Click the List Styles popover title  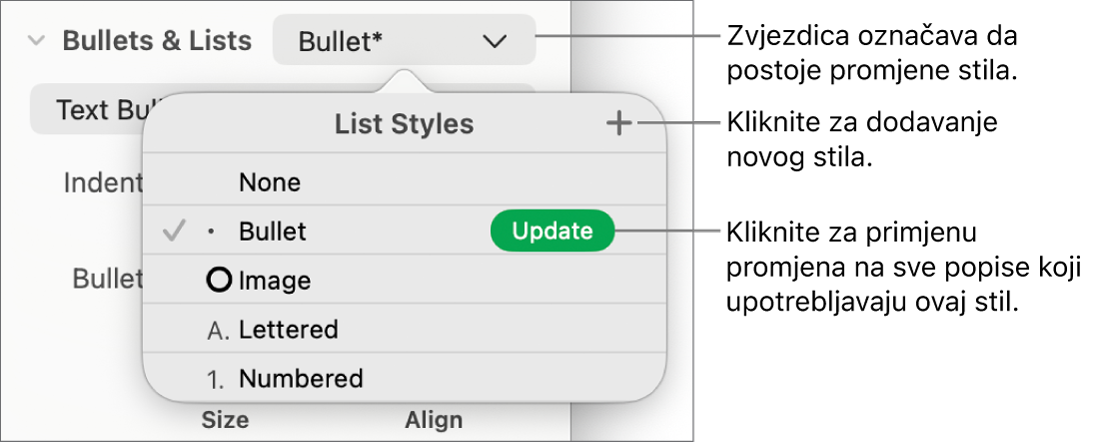tap(404, 124)
